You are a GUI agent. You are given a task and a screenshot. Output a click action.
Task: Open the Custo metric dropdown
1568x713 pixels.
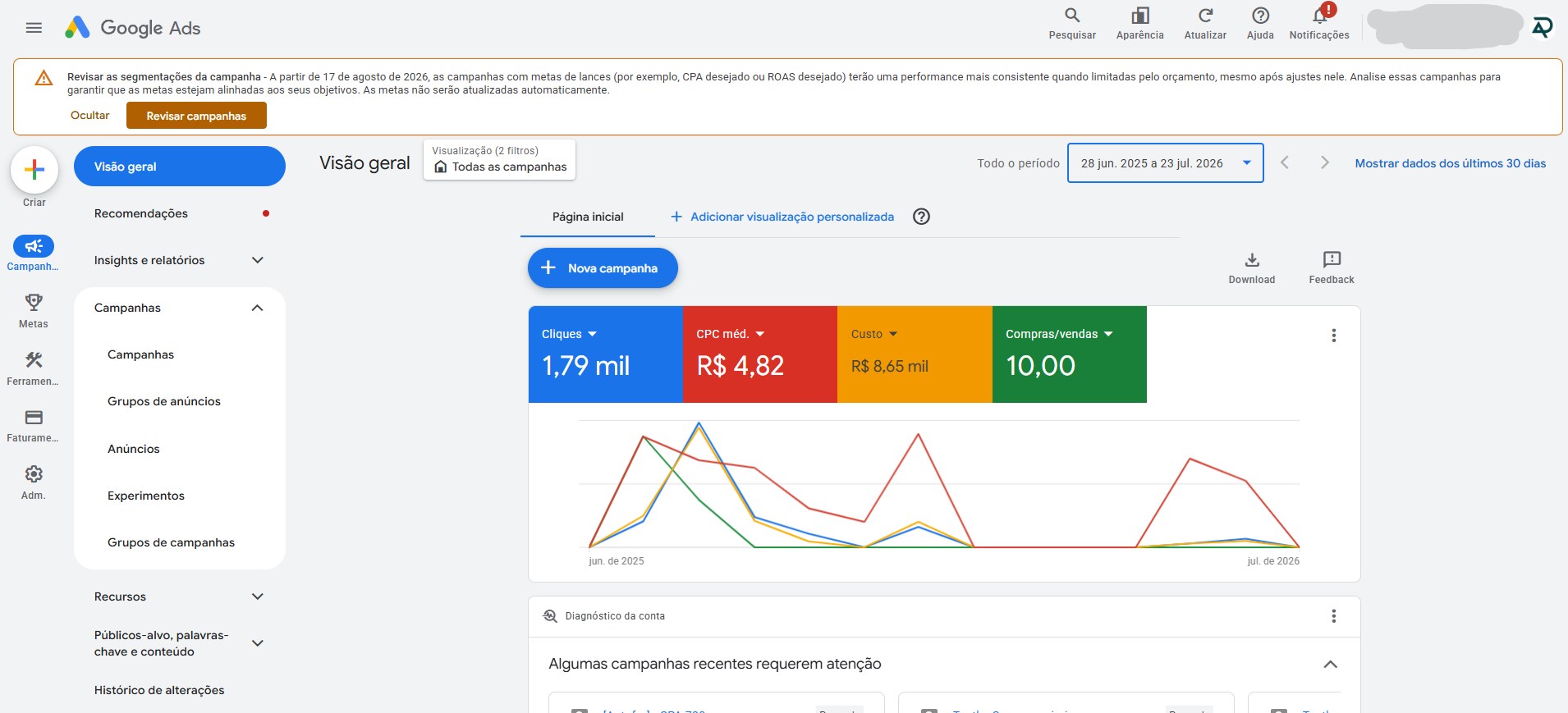click(x=893, y=334)
